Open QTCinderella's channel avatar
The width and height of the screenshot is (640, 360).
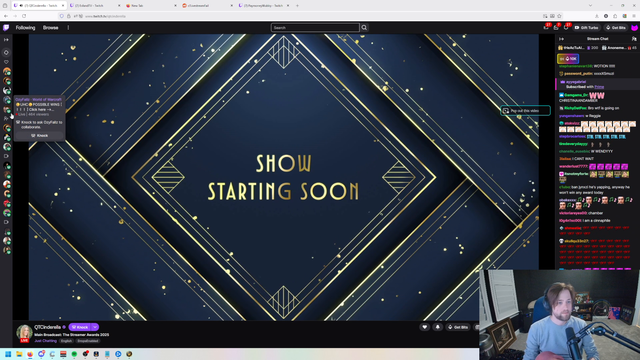pos(24,332)
